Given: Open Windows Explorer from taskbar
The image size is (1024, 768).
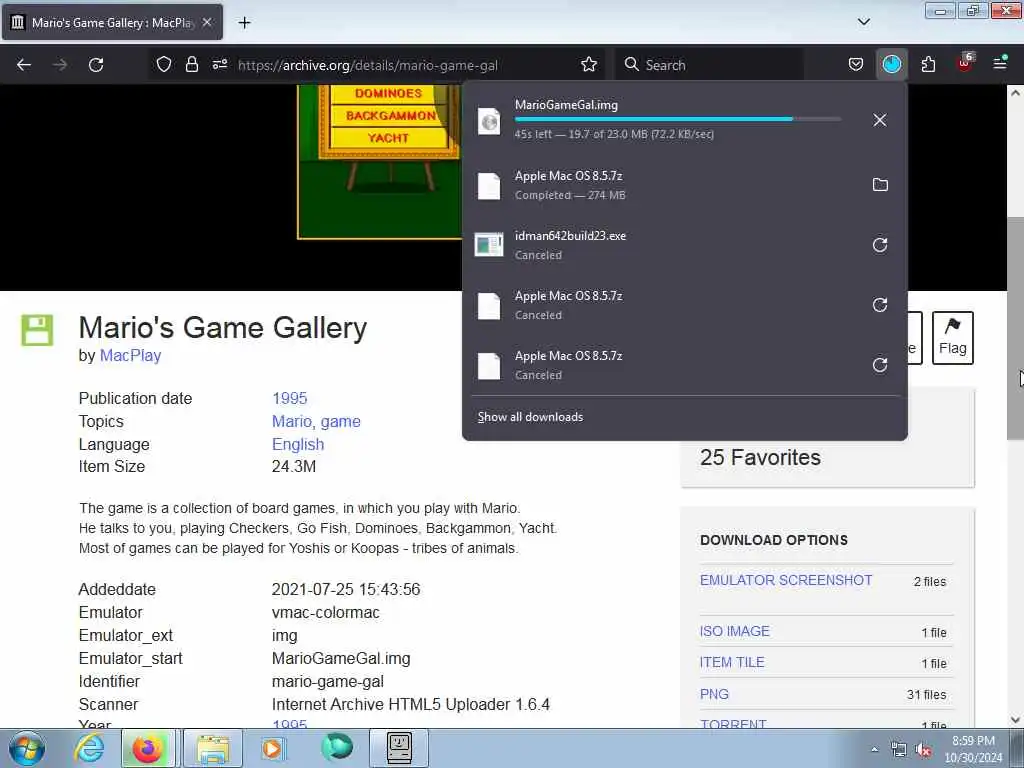Looking at the screenshot, I should (213, 748).
